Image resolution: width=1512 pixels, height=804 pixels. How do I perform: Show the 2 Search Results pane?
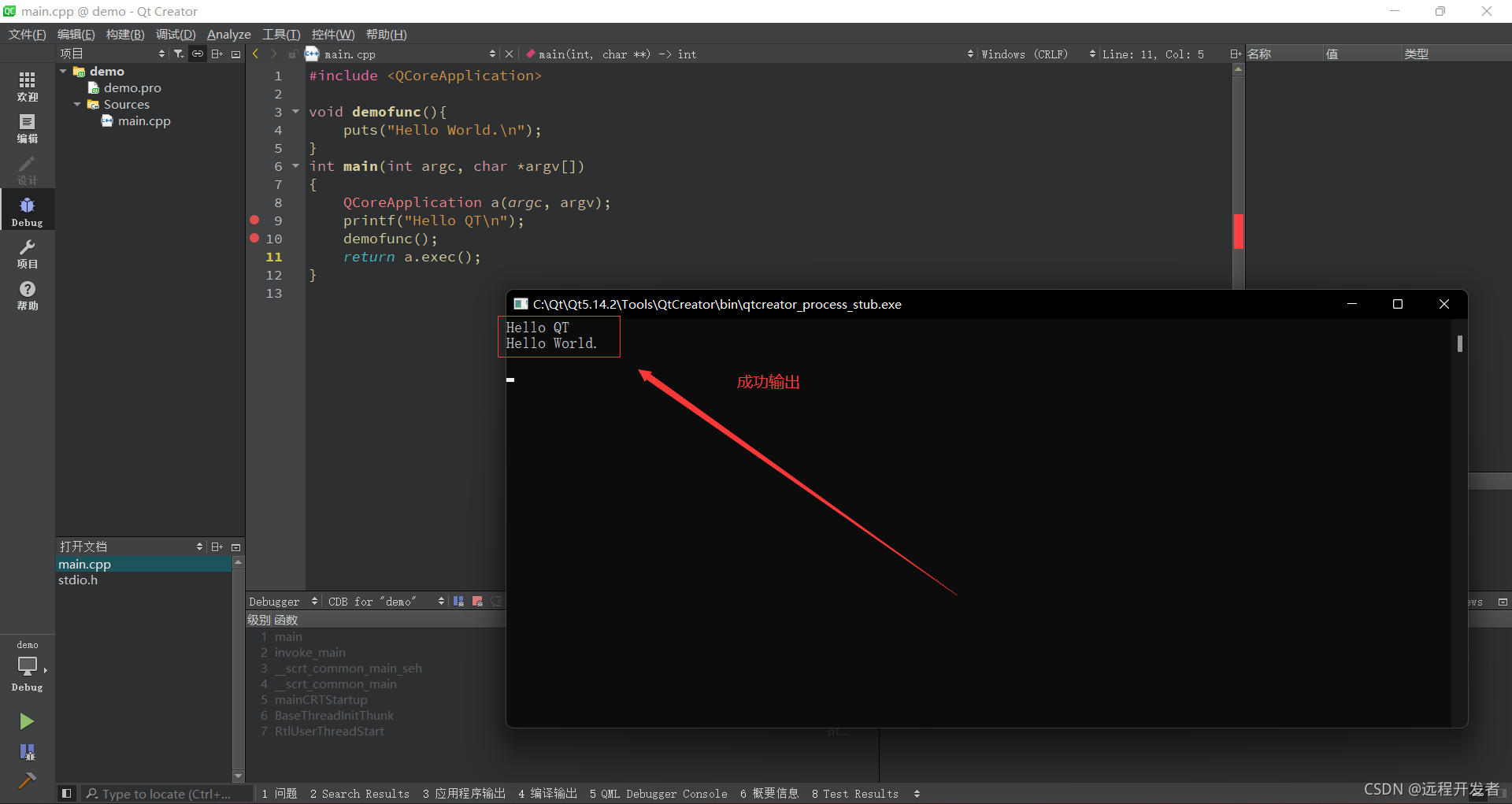coord(360,794)
